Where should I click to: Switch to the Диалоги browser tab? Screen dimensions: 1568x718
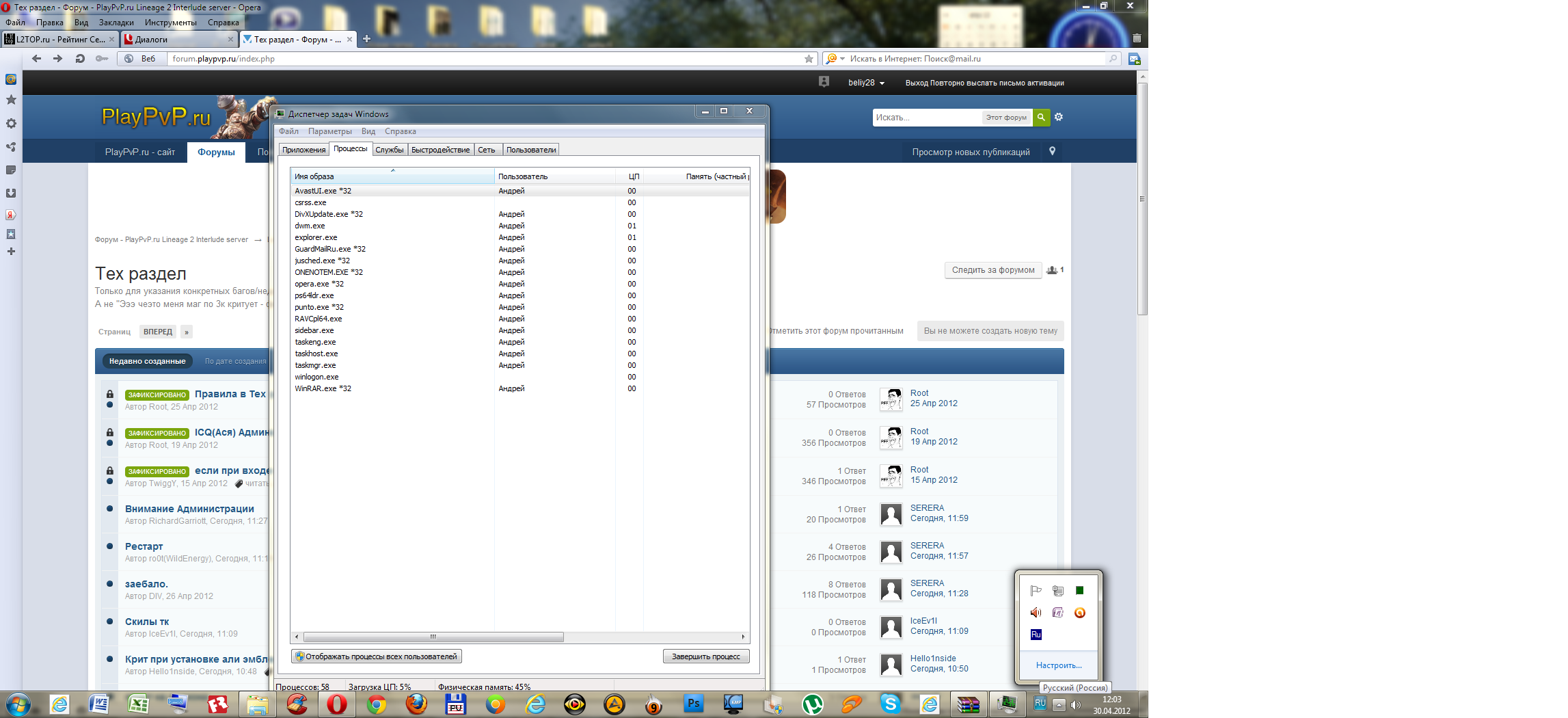[180, 39]
